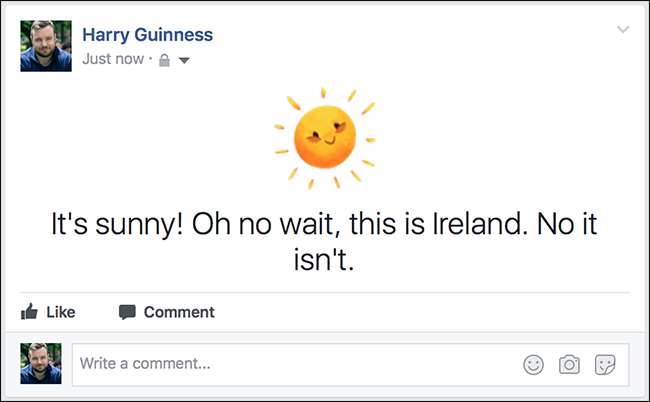The image size is (650, 402).
Task: Open the sticker picker icon
Action: click(x=605, y=365)
